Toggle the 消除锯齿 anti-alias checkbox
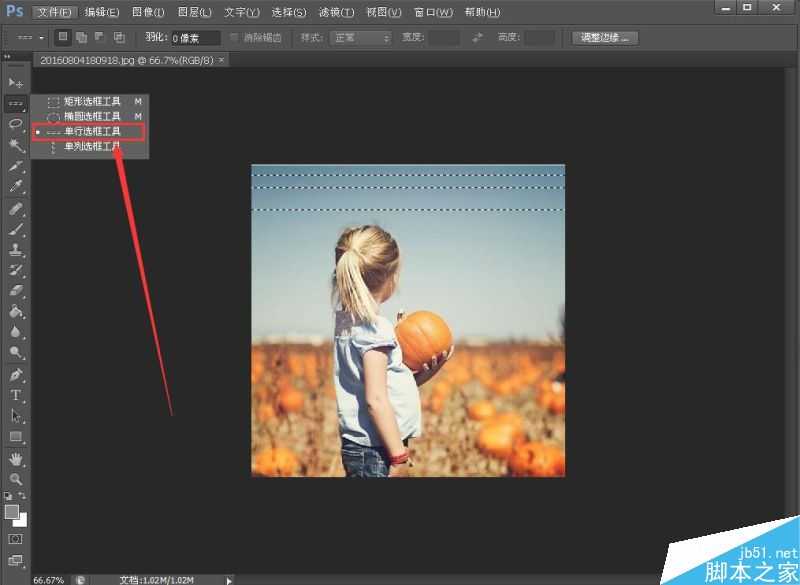800x585 pixels. 235,38
